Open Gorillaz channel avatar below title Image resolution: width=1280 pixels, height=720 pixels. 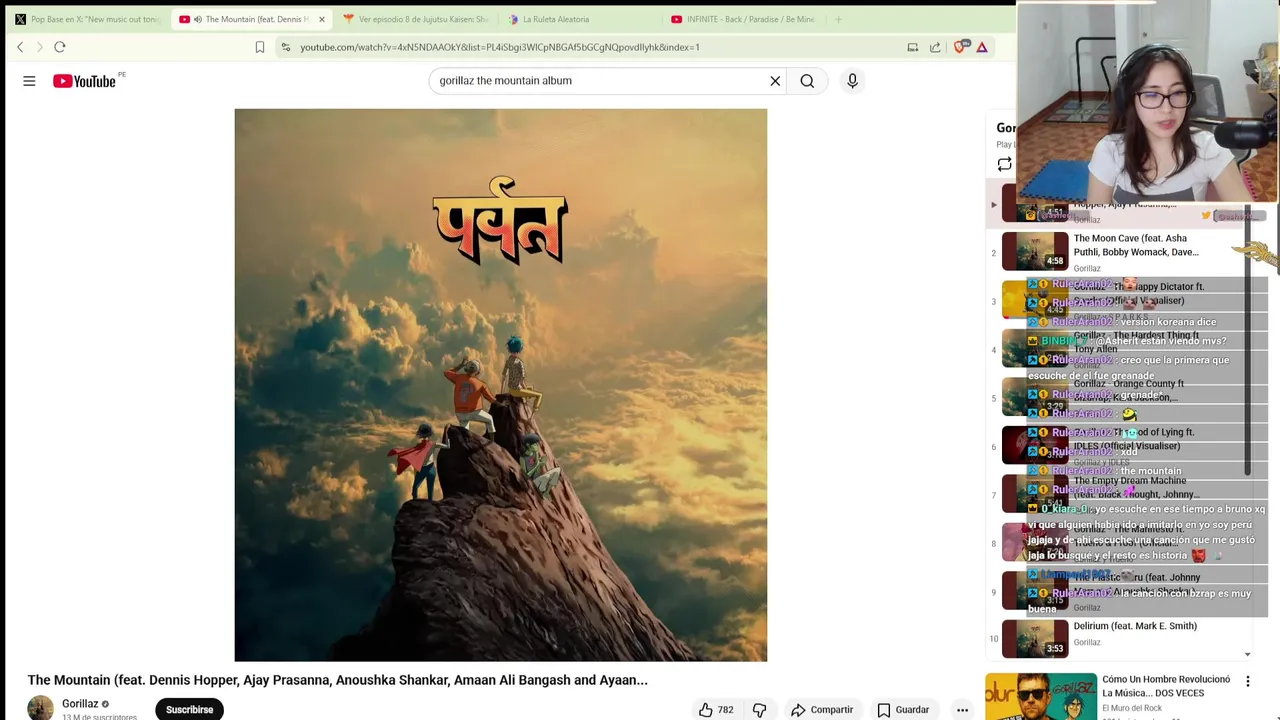pyautogui.click(x=40, y=707)
